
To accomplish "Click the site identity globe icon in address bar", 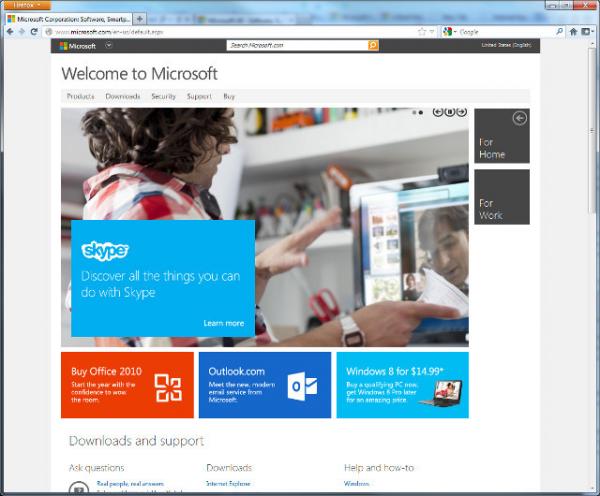I will [x=49, y=32].
